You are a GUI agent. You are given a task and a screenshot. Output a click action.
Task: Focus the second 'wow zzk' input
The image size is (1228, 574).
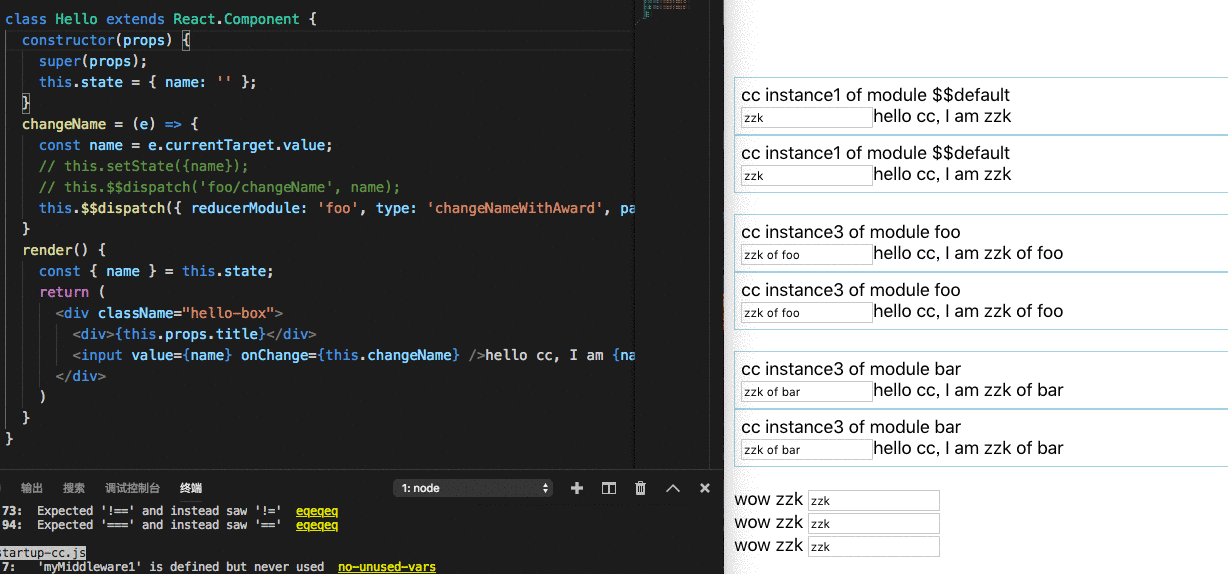pyautogui.click(x=874, y=523)
